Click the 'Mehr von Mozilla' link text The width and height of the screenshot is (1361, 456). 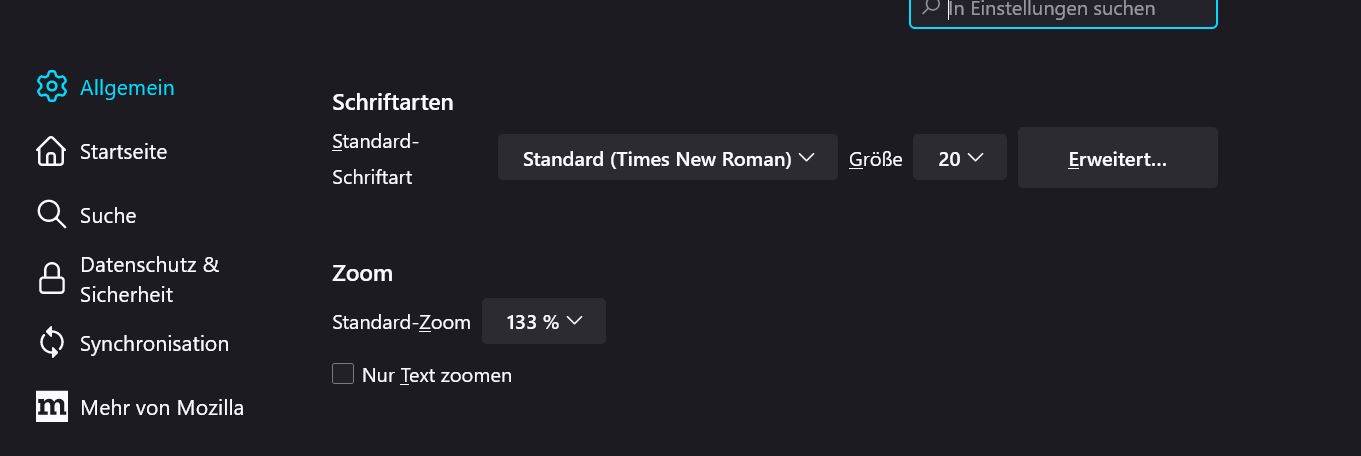162,408
